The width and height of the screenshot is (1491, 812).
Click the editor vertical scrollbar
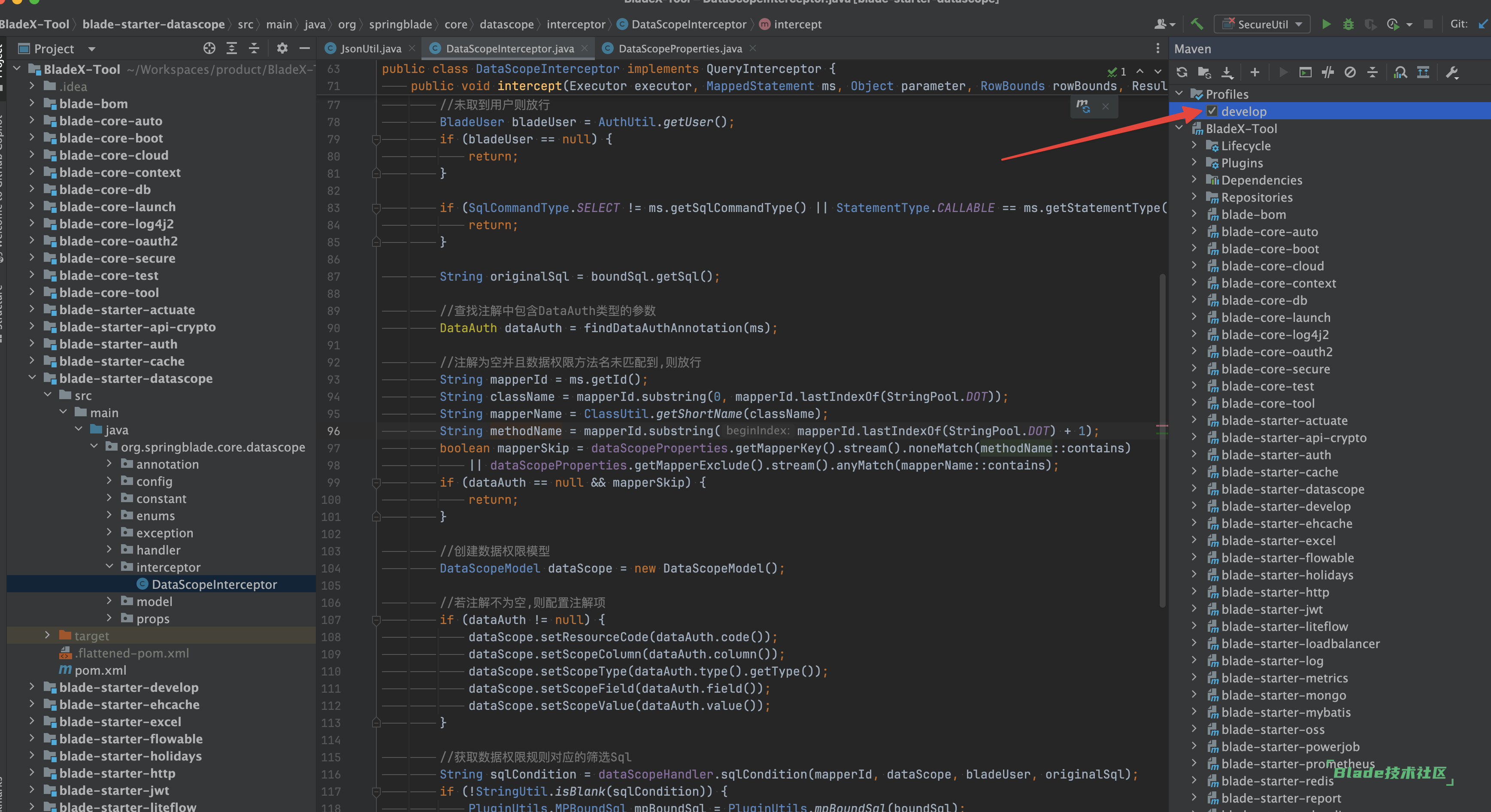1162,440
